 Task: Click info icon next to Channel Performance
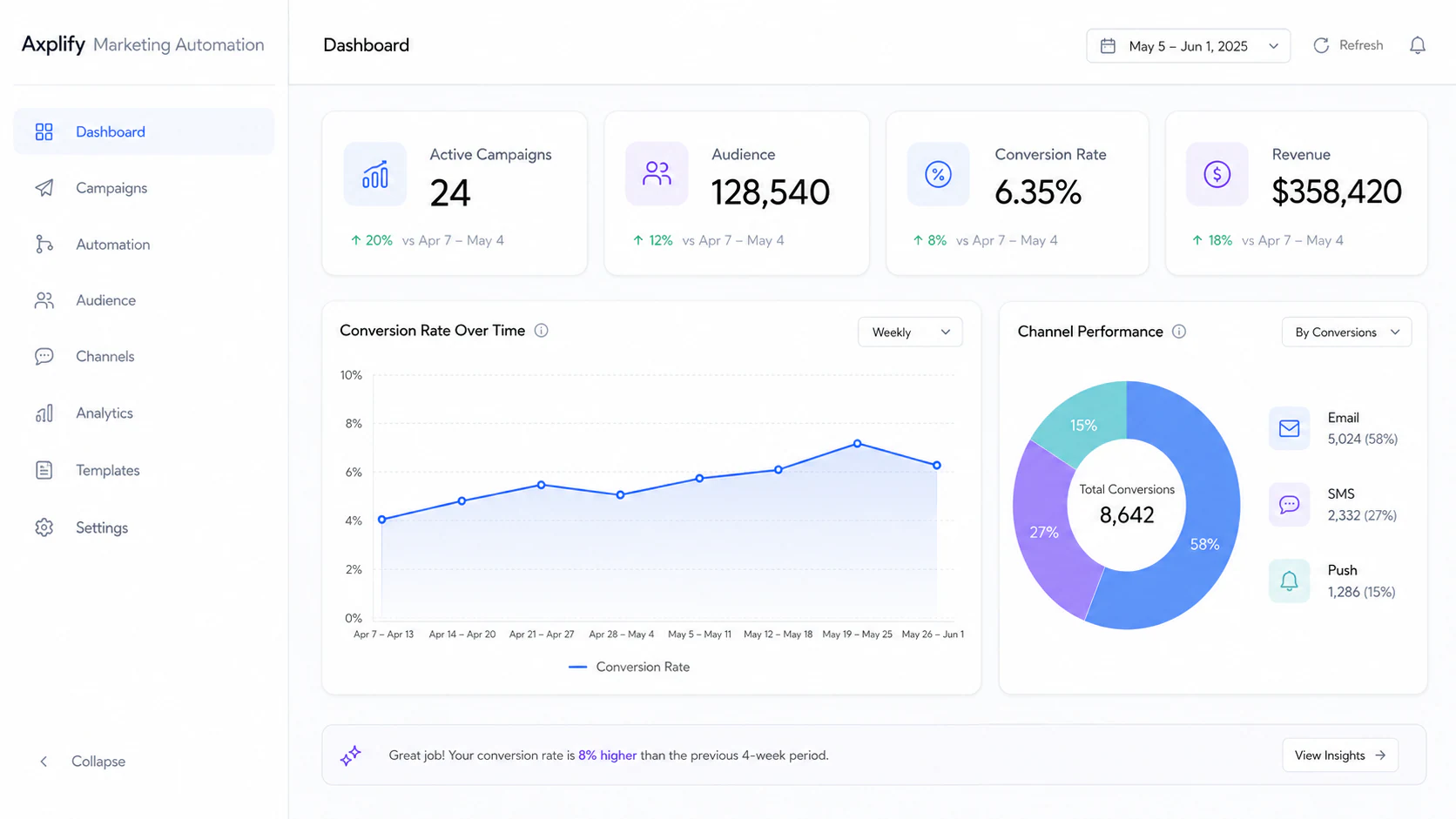click(x=1179, y=332)
